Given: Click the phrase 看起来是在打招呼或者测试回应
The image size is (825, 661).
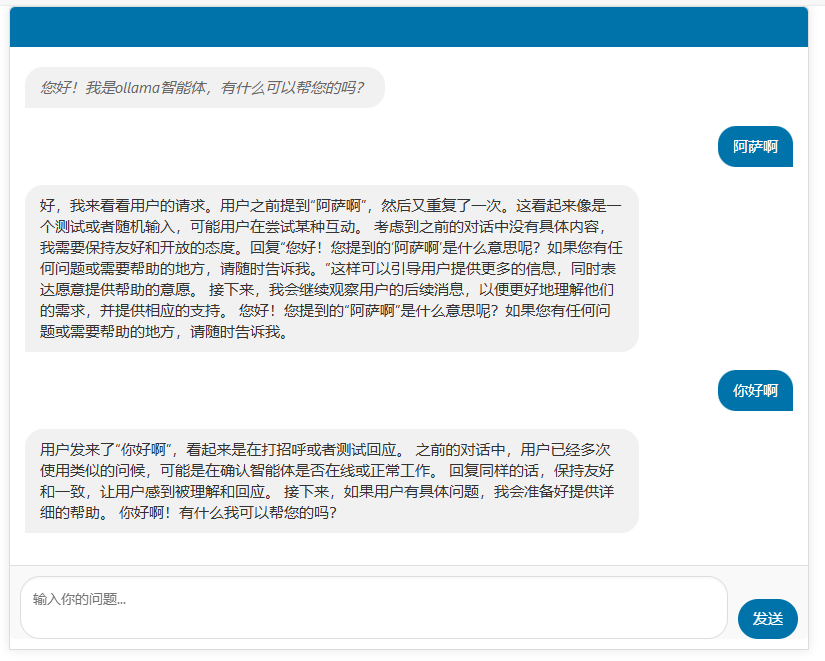Looking at the screenshot, I should coord(294,449).
